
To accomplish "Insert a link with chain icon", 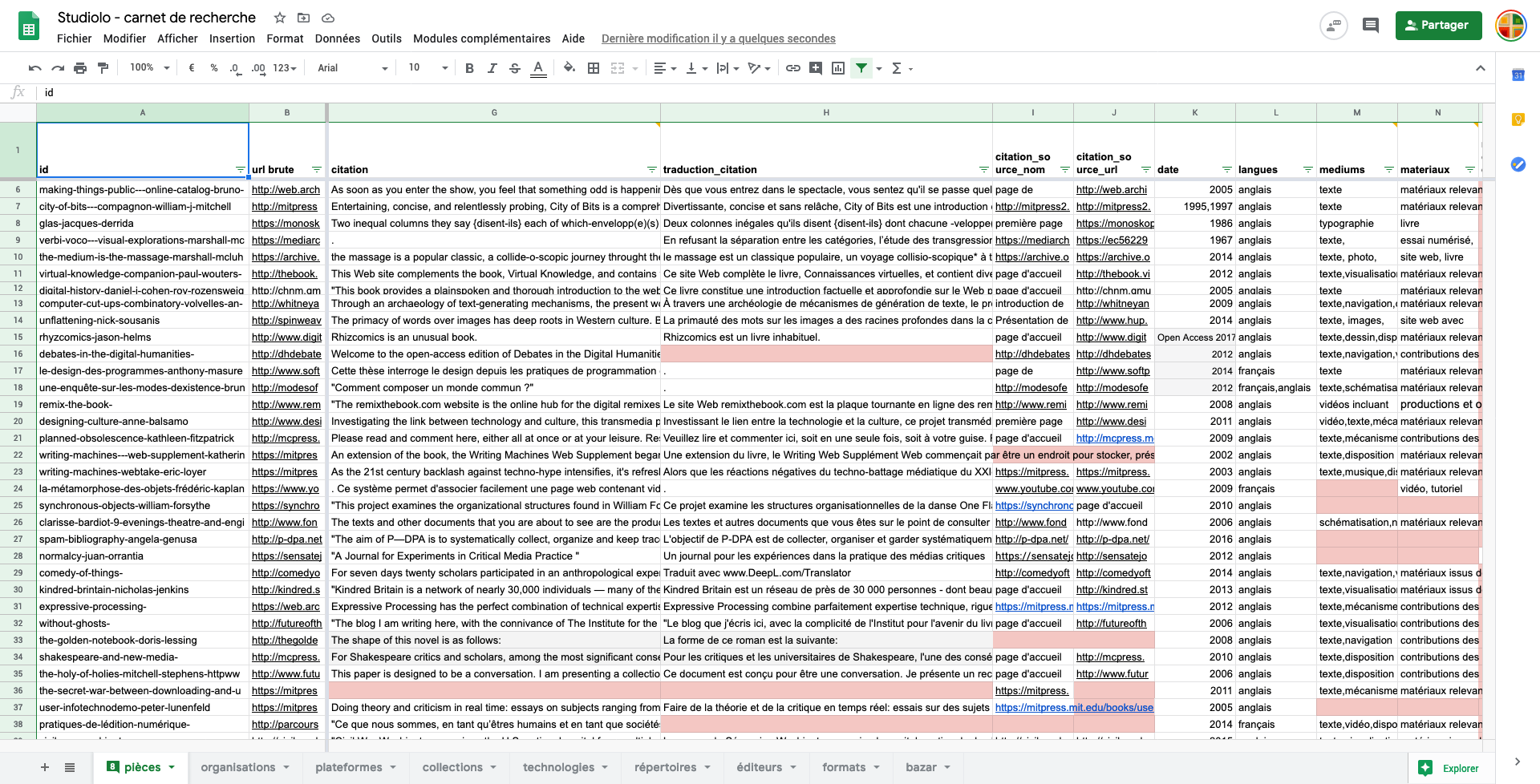I will click(x=792, y=68).
